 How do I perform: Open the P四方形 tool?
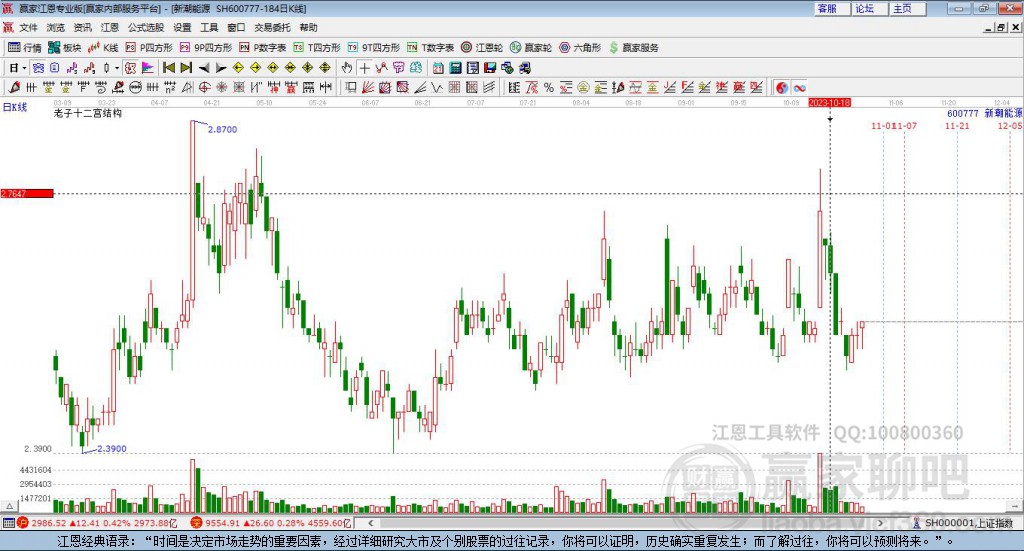(x=149, y=47)
